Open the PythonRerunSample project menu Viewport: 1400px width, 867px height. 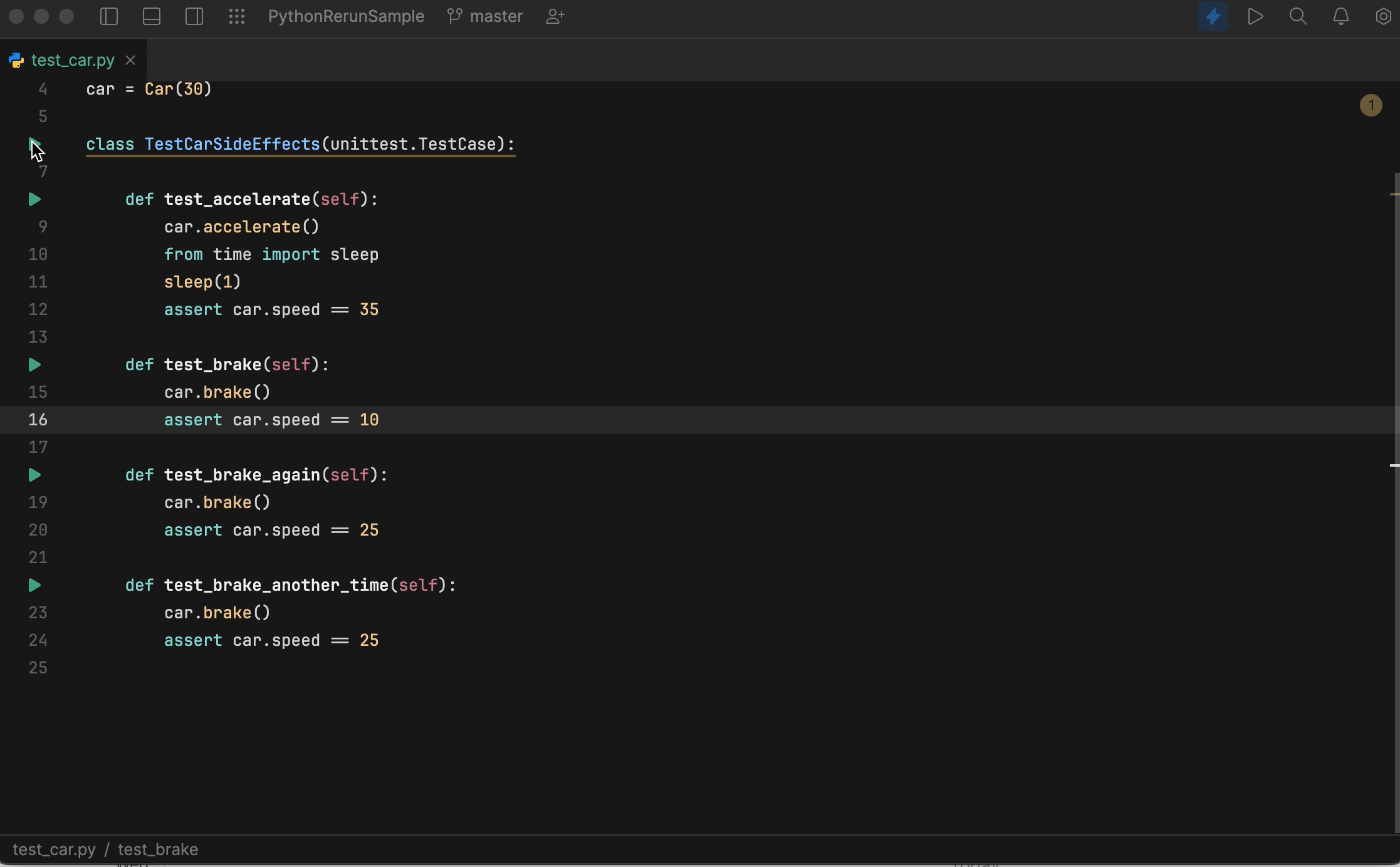346,16
